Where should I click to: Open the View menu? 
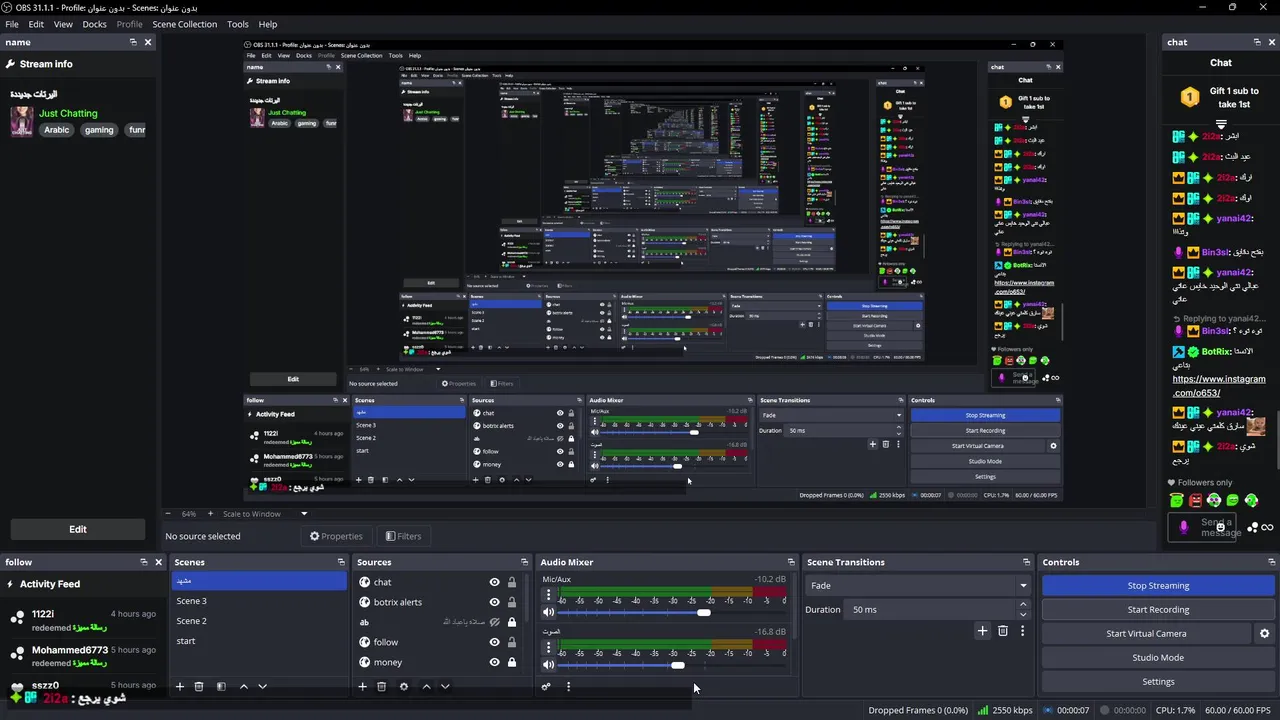63,24
